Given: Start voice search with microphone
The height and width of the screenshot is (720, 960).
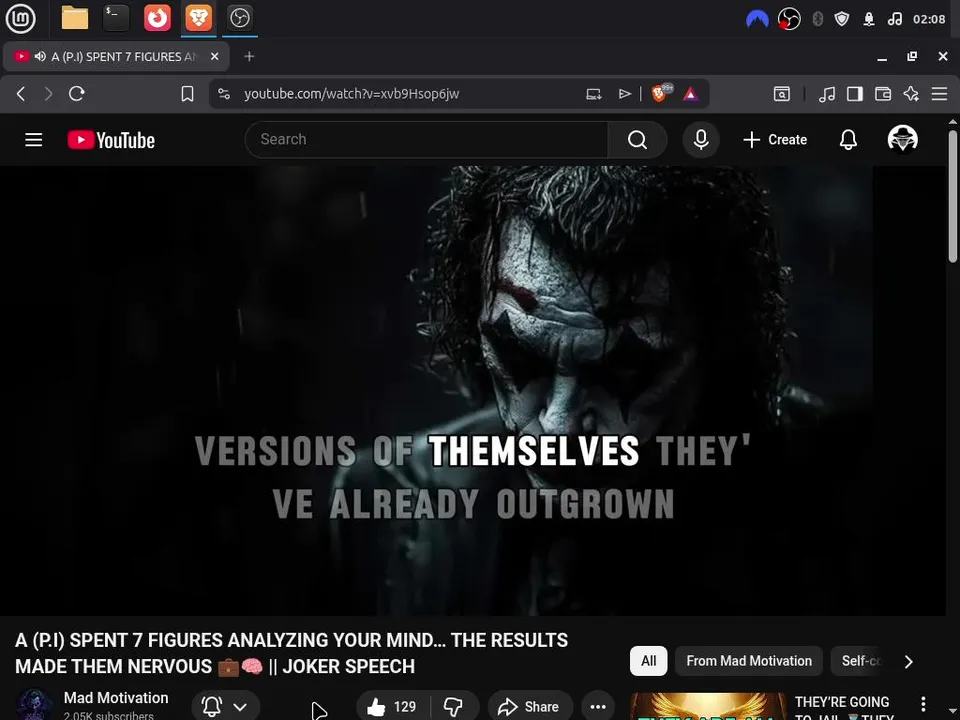Looking at the screenshot, I should coord(701,140).
